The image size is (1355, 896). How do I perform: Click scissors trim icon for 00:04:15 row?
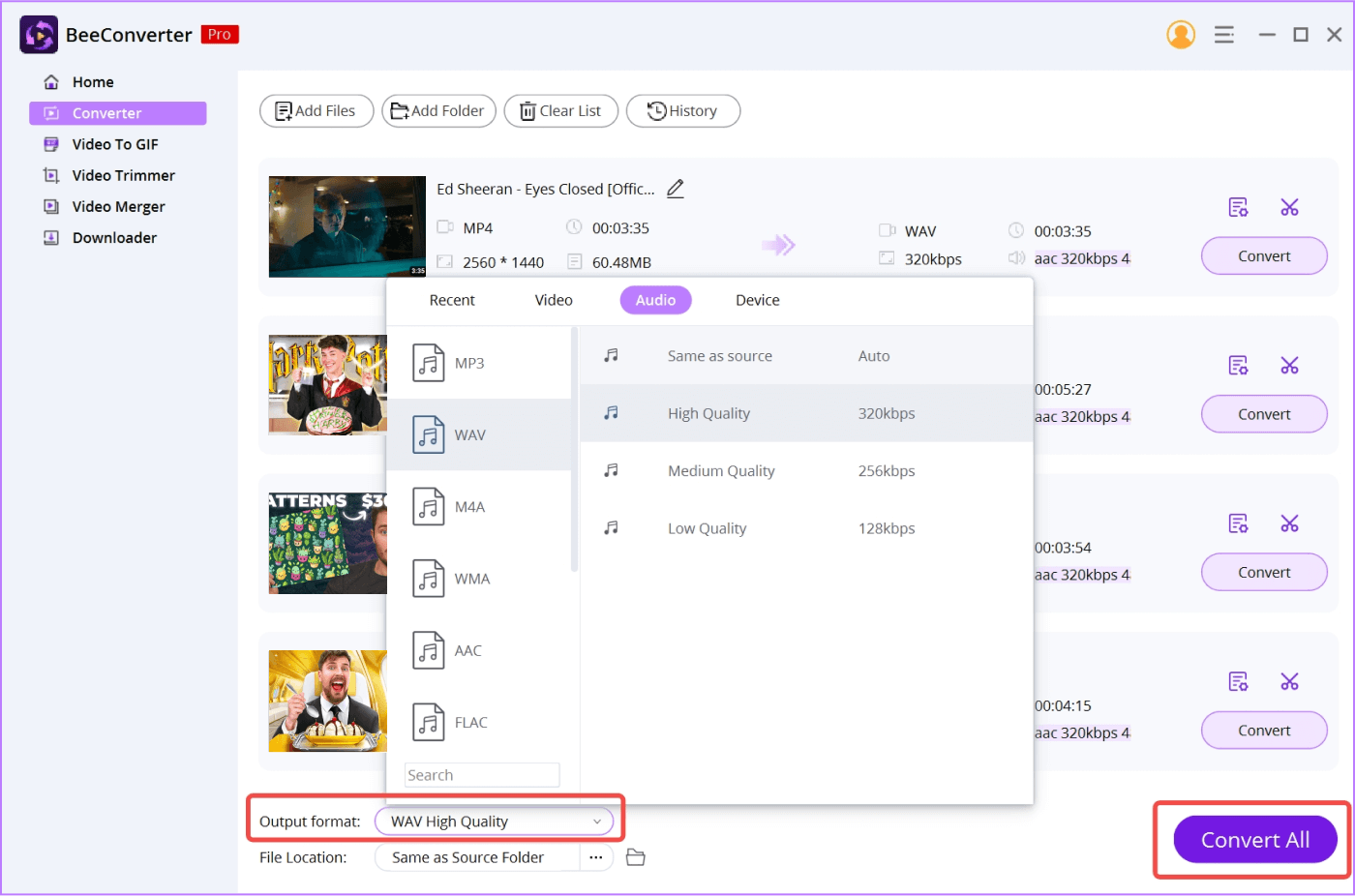1289,681
